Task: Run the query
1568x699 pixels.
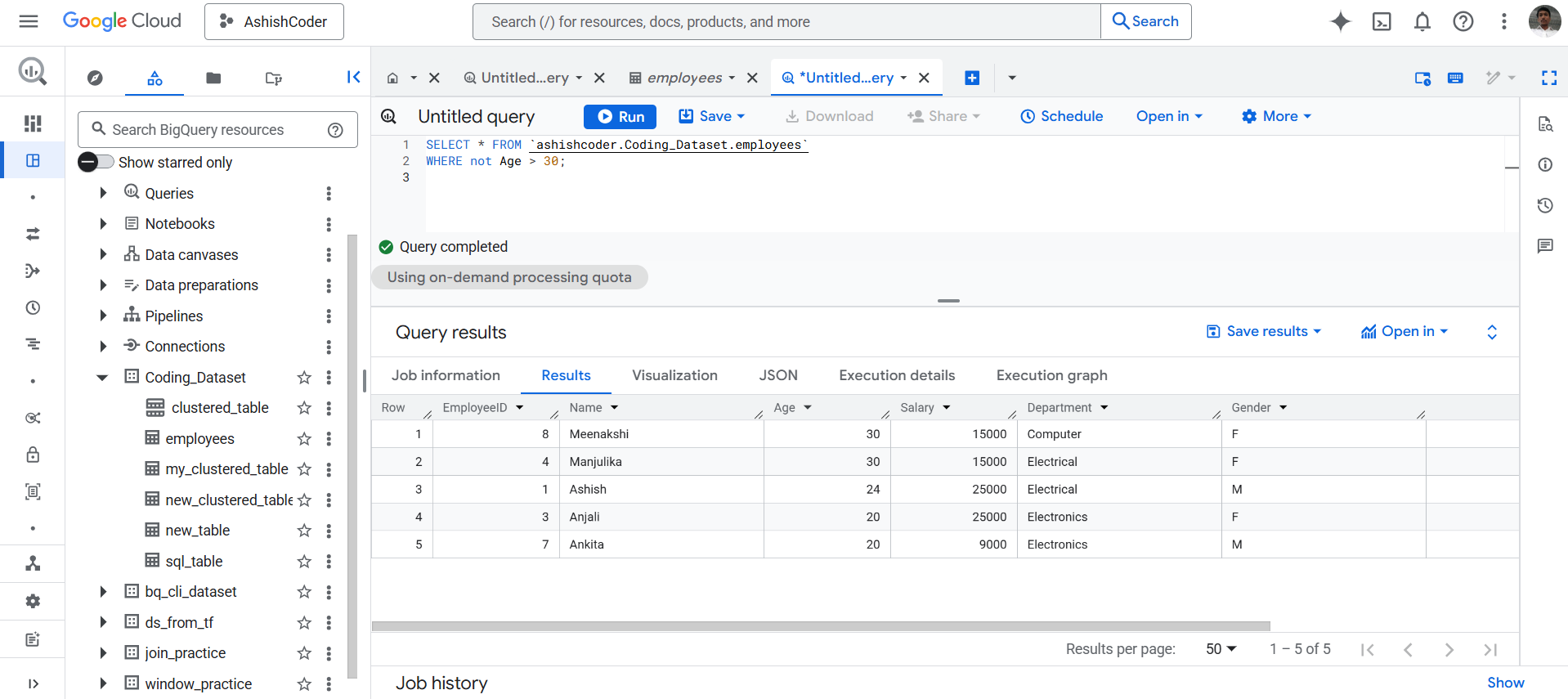Action: [620, 116]
